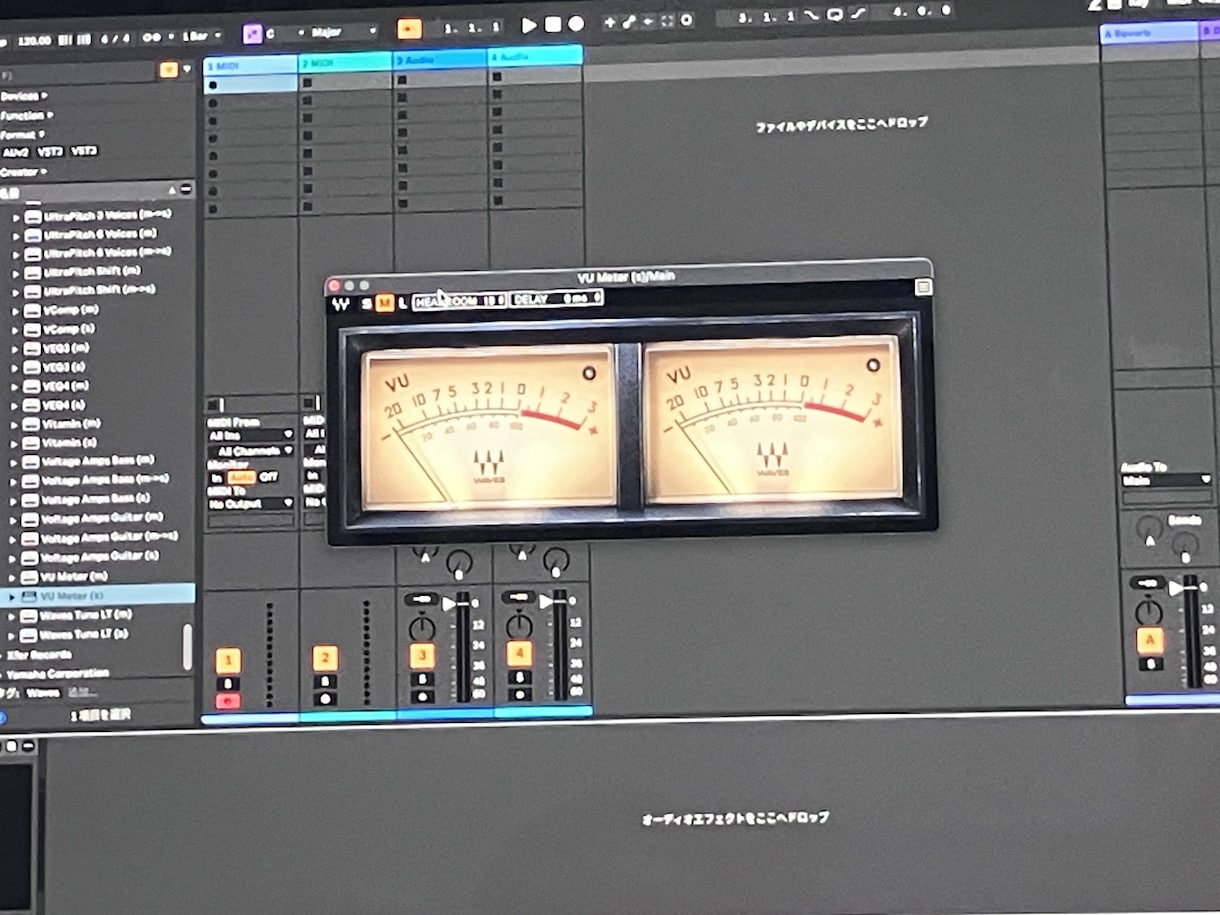Click the DELAY field in VU Meter
This screenshot has height=915, width=1220.
point(557,298)
